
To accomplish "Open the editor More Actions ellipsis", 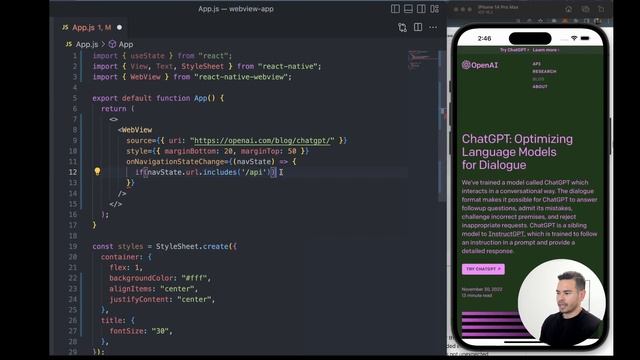I will 433,27.
